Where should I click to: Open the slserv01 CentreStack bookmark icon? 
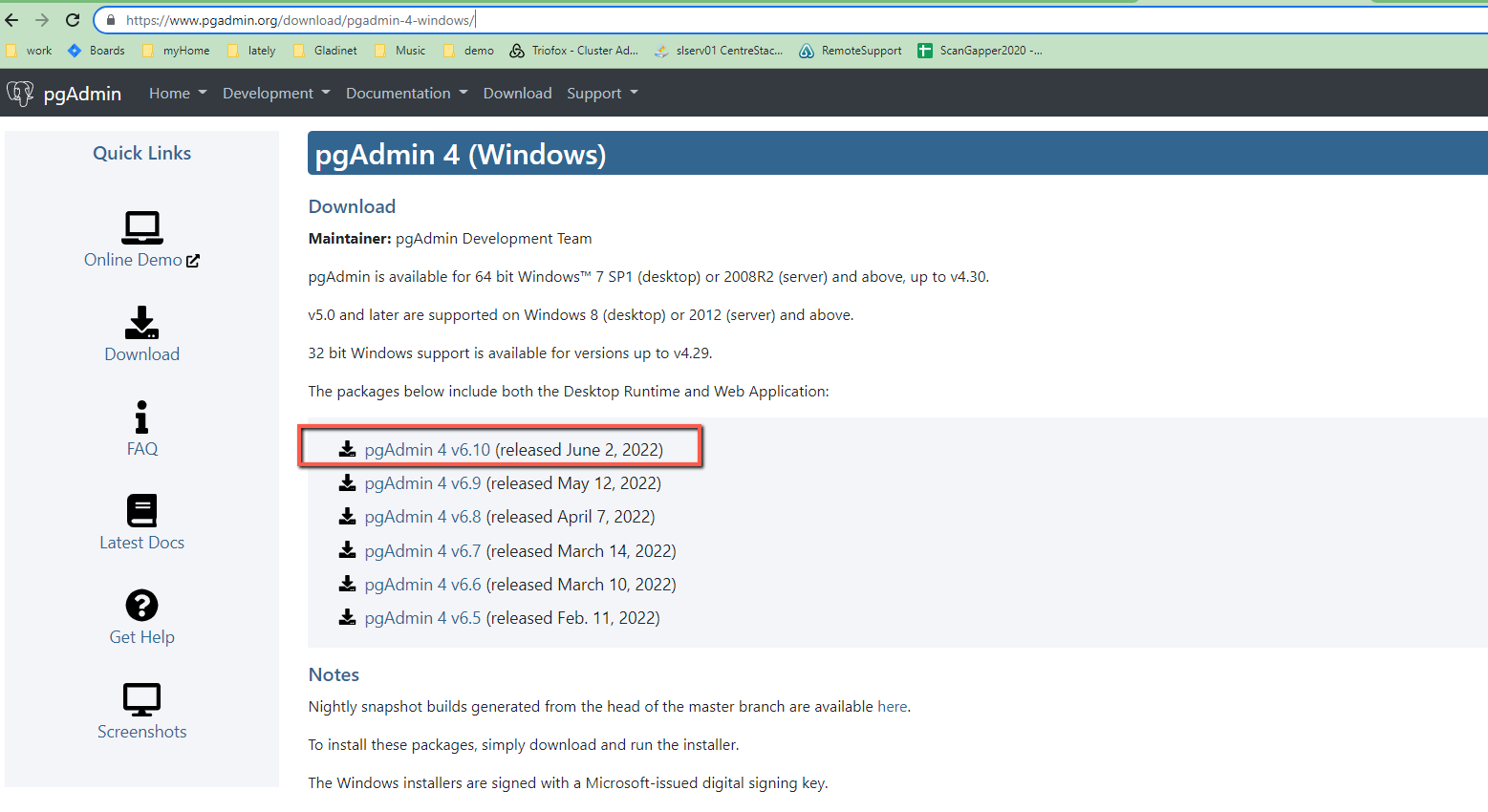[x=661, y=51]
